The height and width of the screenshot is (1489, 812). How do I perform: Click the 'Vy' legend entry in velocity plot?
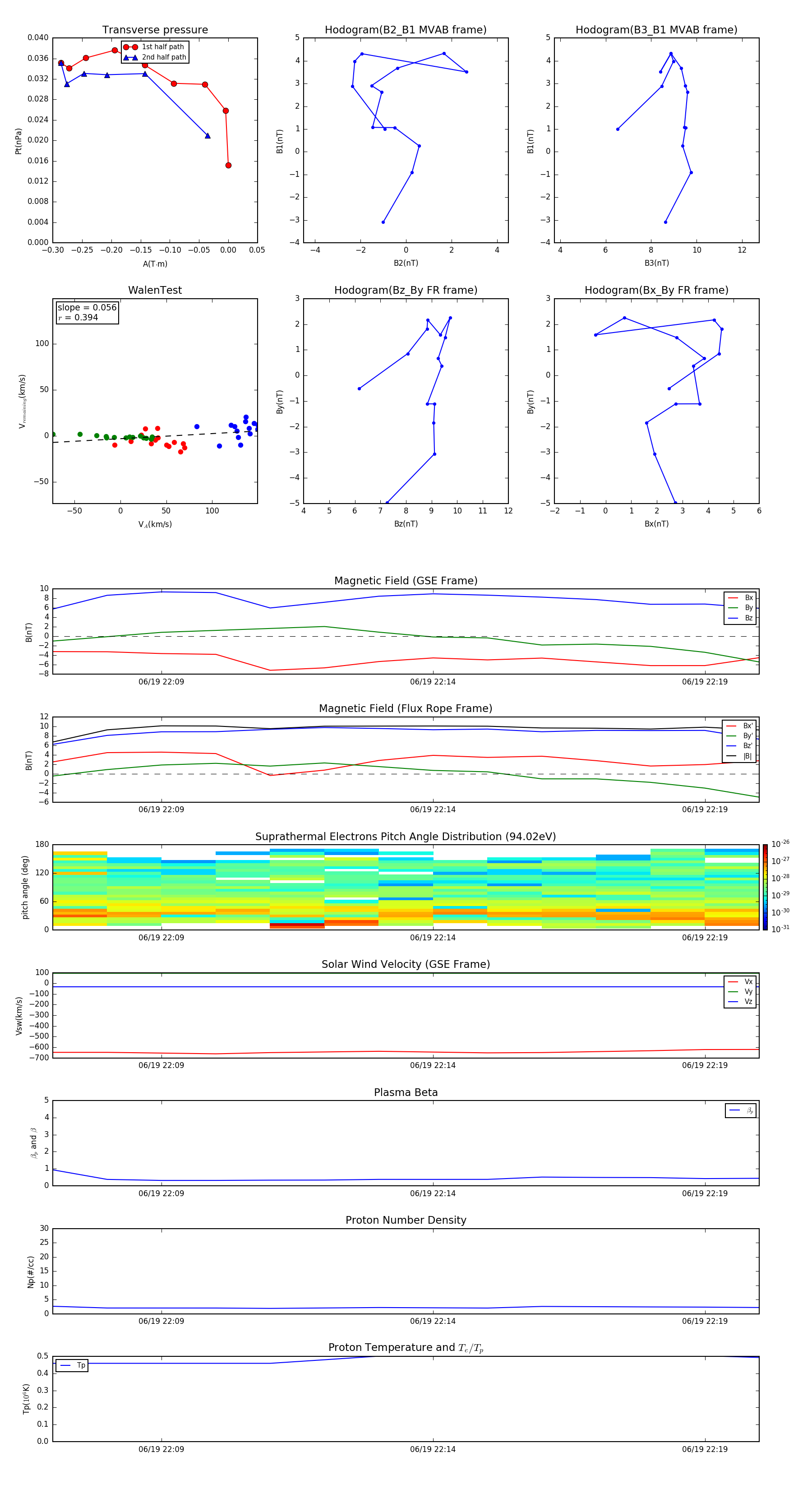740,992
